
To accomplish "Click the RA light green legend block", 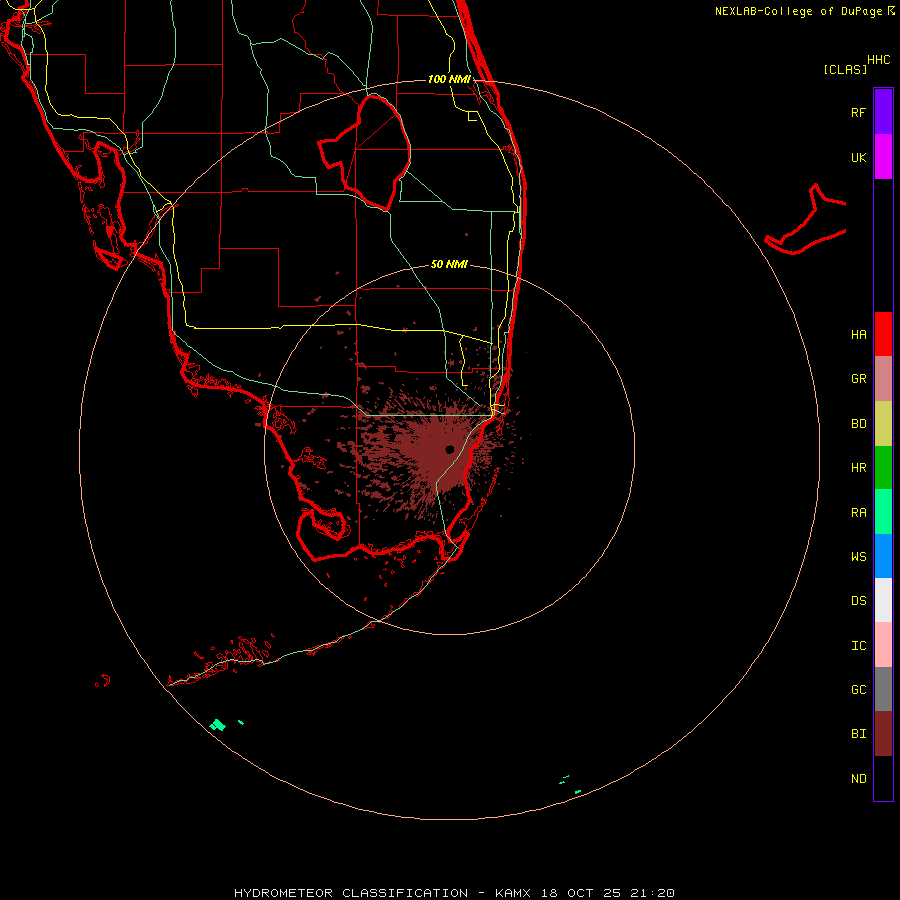I will coord(883,512).
